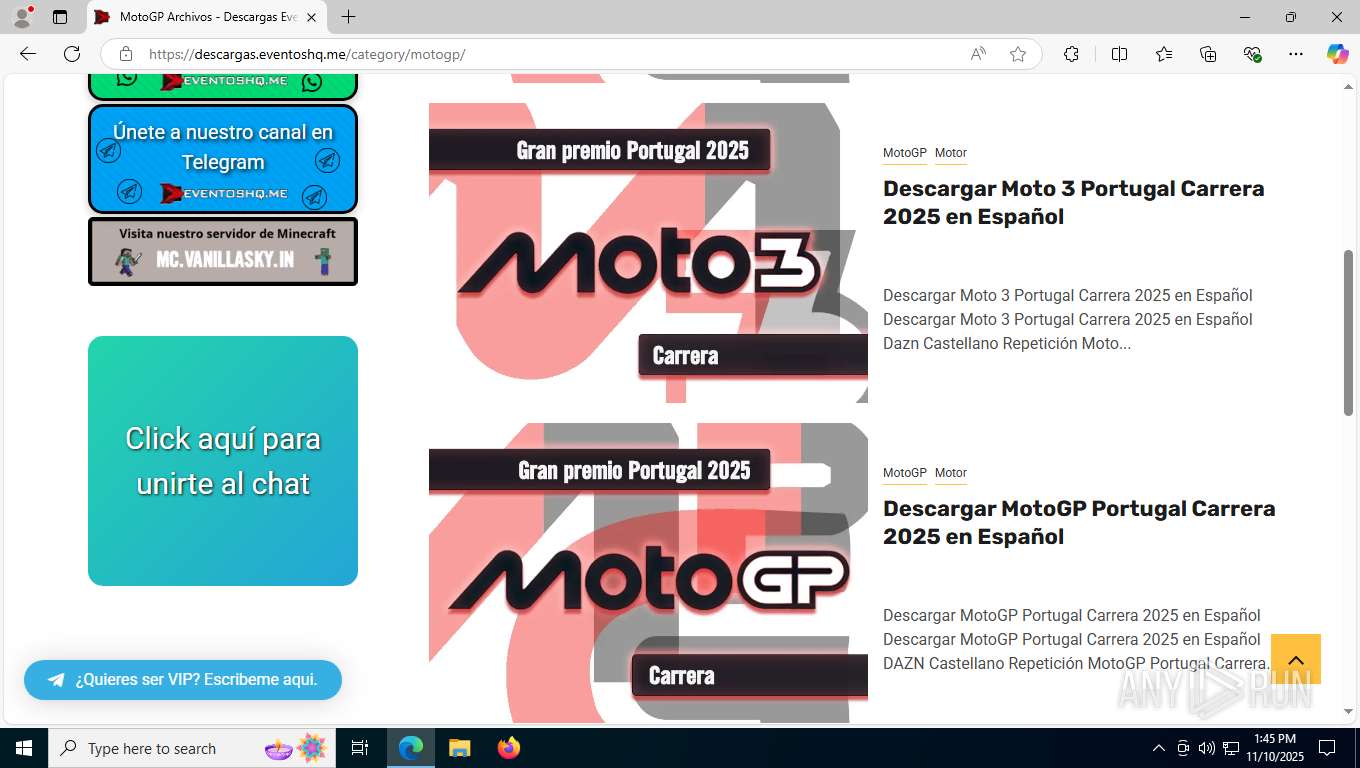Screen dimensions: 1360x768
Task: Close the MotoGP Archivos tab
Action: point(311,17)
